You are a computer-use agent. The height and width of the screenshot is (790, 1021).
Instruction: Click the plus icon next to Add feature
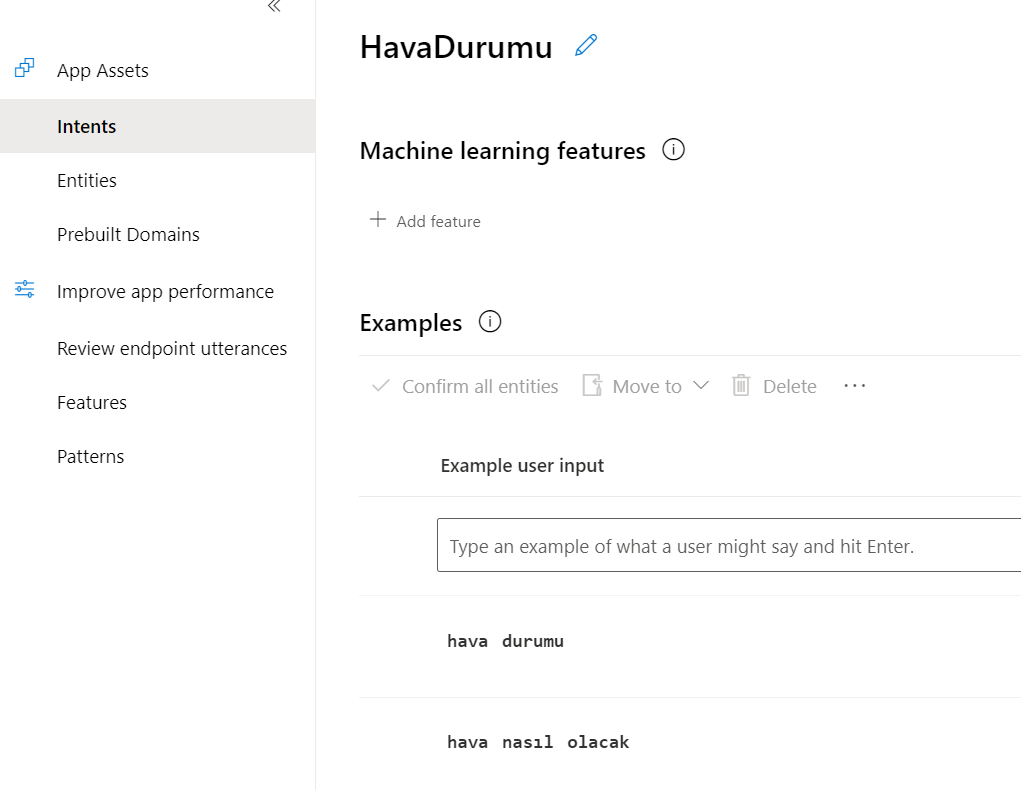point(378,220)
